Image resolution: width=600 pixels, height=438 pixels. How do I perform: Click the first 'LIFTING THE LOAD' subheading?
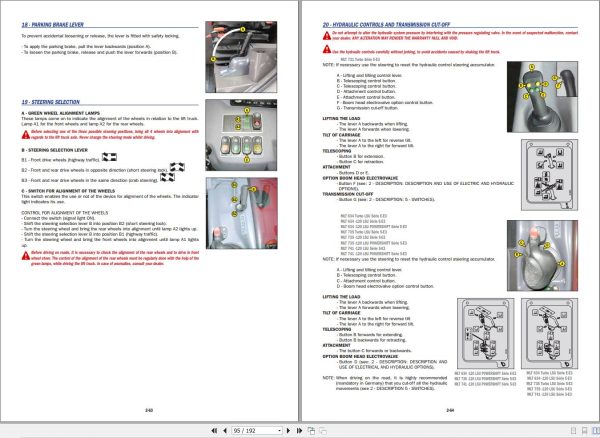341,119
